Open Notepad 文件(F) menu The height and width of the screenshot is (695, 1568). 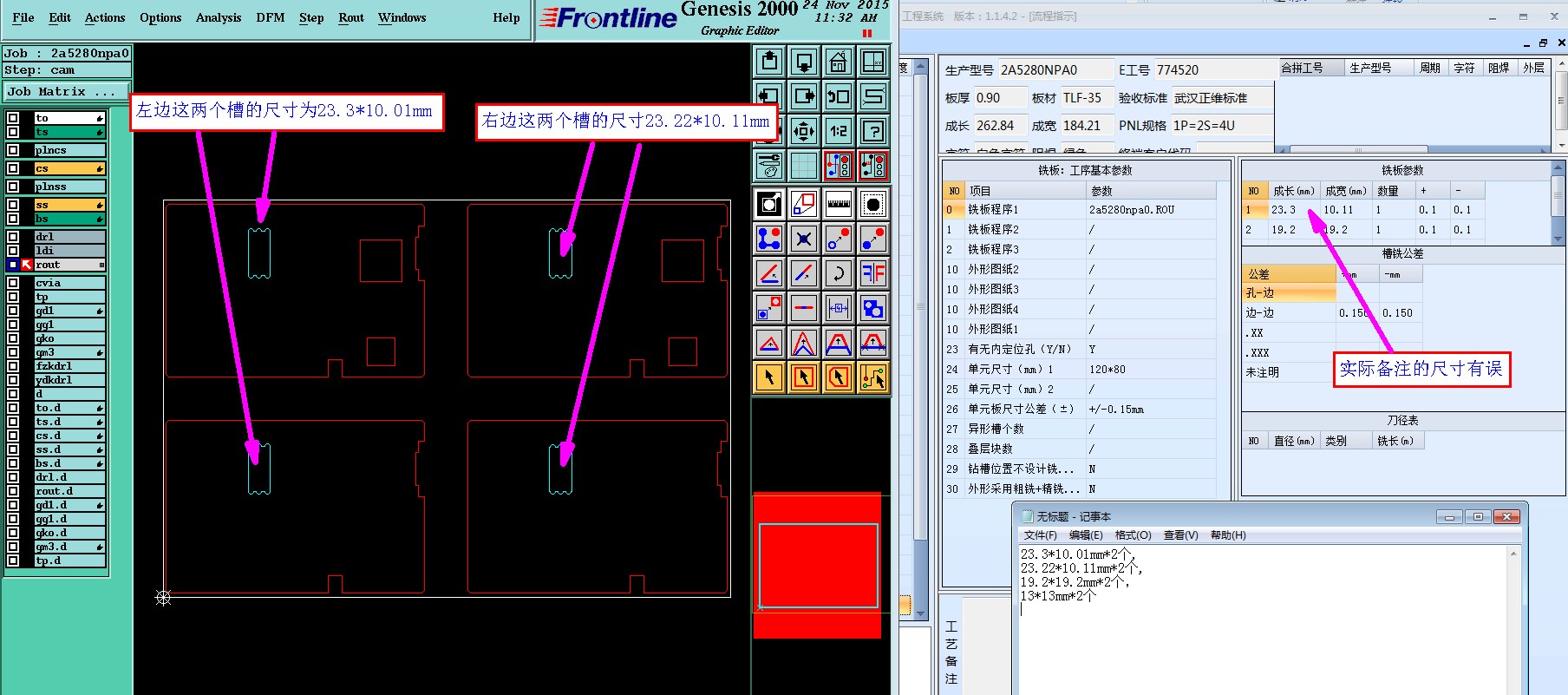1040,535
